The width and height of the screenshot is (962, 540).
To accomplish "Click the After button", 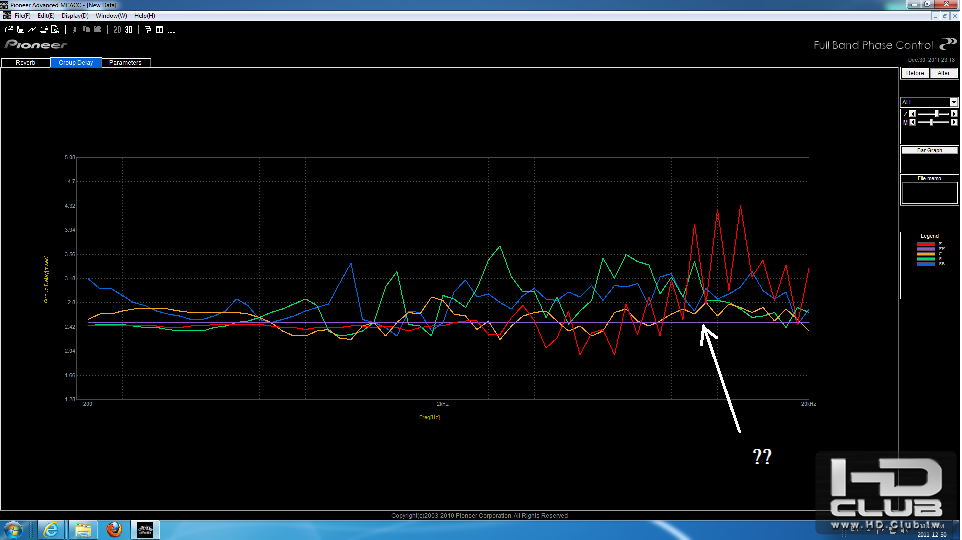I will [x=944, y=73].
